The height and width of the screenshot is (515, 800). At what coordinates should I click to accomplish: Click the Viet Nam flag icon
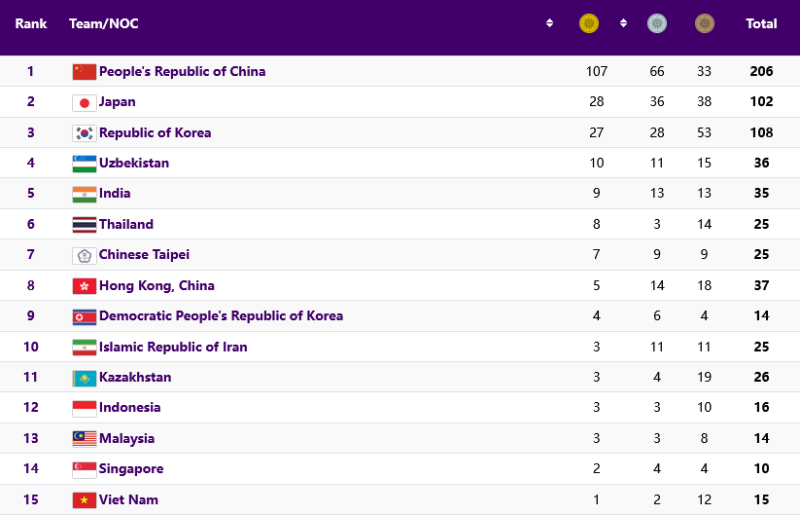coord(84,500)
